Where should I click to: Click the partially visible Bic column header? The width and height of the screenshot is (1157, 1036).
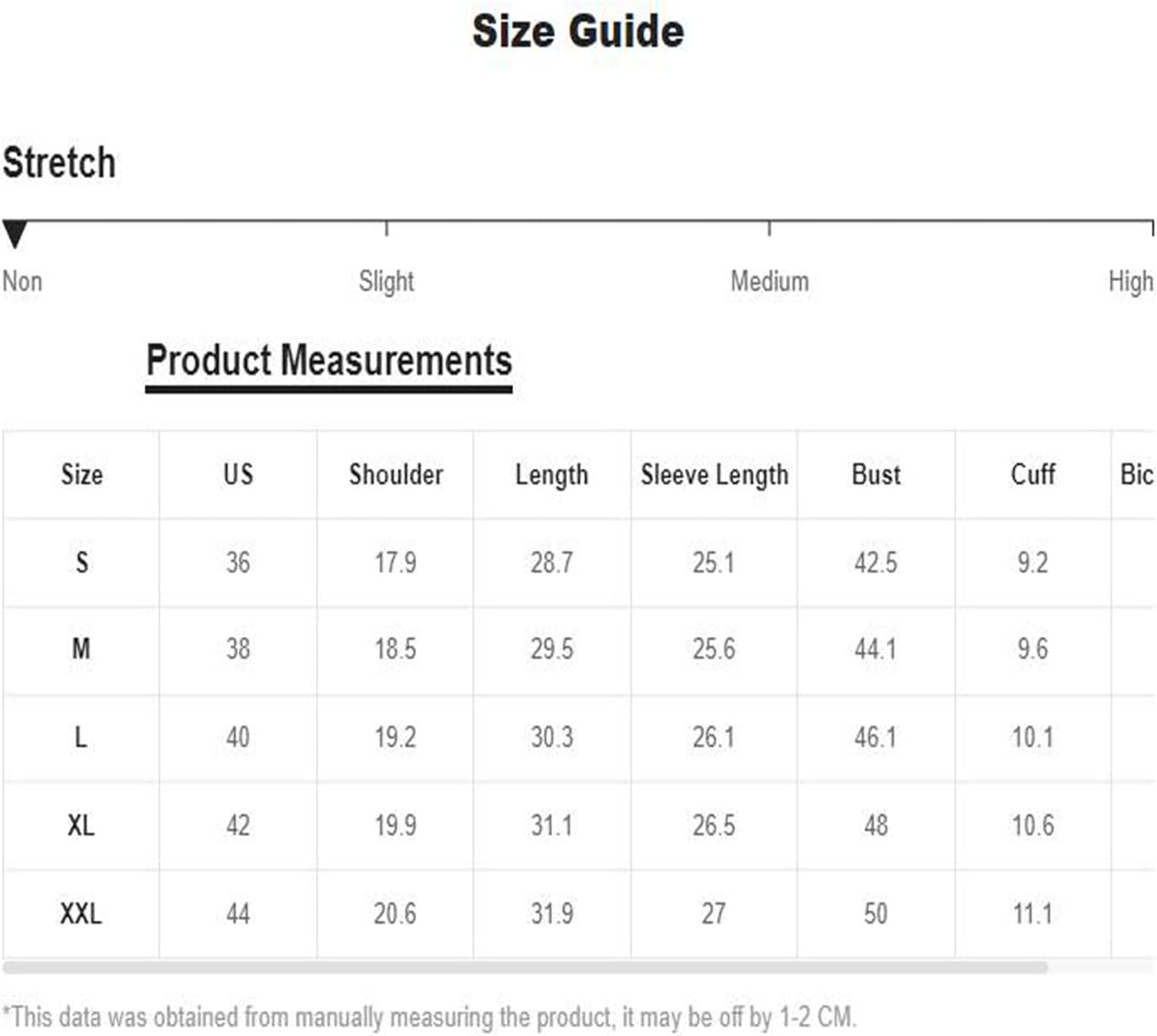[1136, 474]
